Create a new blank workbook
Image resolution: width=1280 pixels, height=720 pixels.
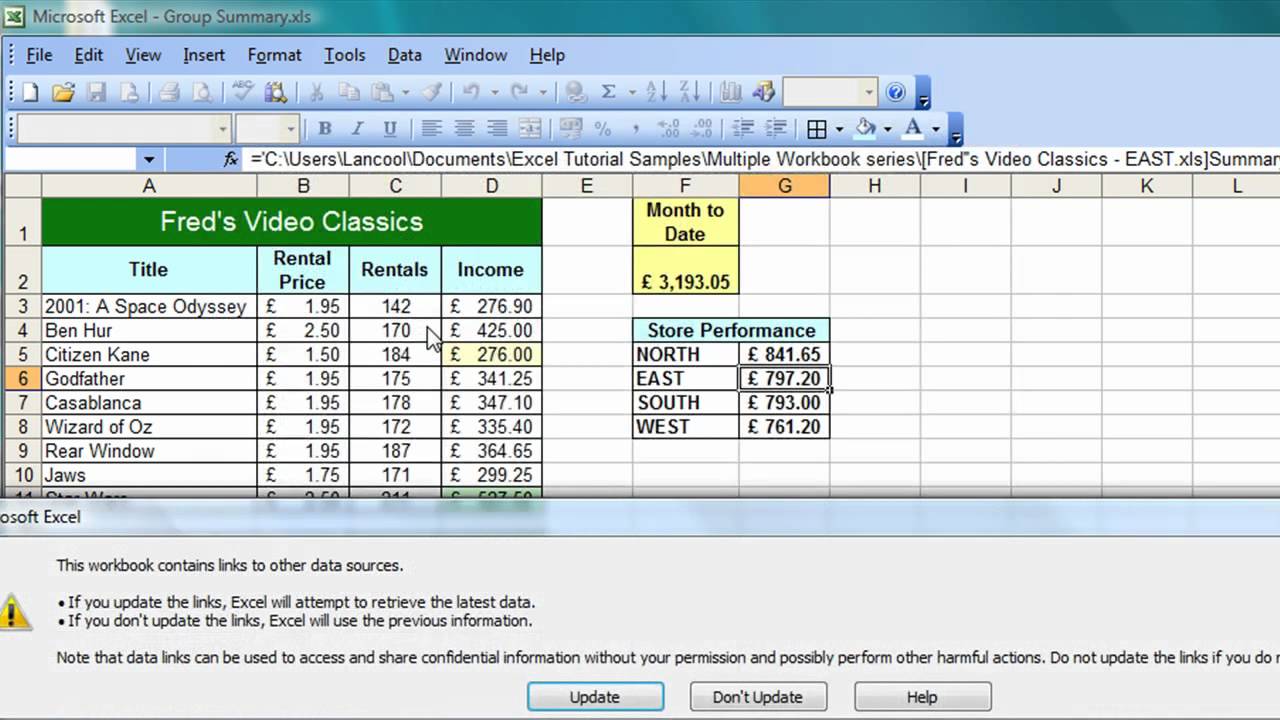(31, 93)
